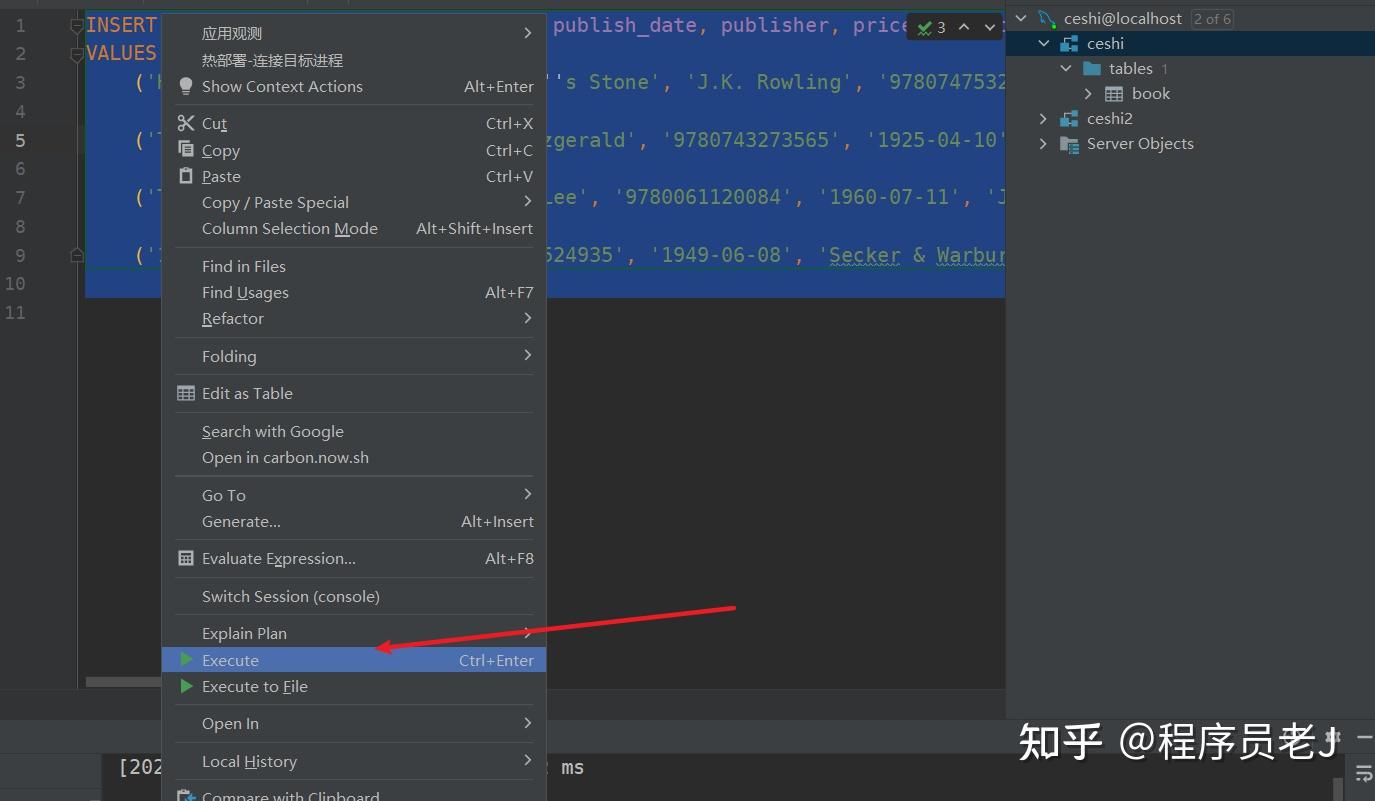1375x801 pixels.
Task: Expand the book table node
Action: click(1088, 93)
